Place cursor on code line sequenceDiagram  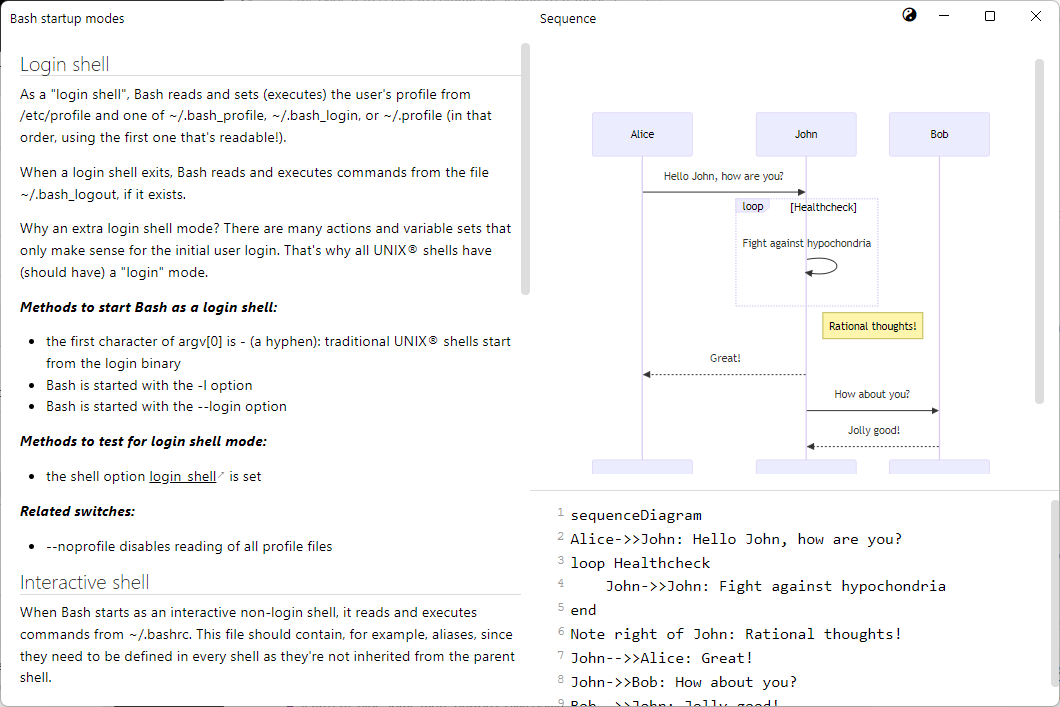[636, 515]
